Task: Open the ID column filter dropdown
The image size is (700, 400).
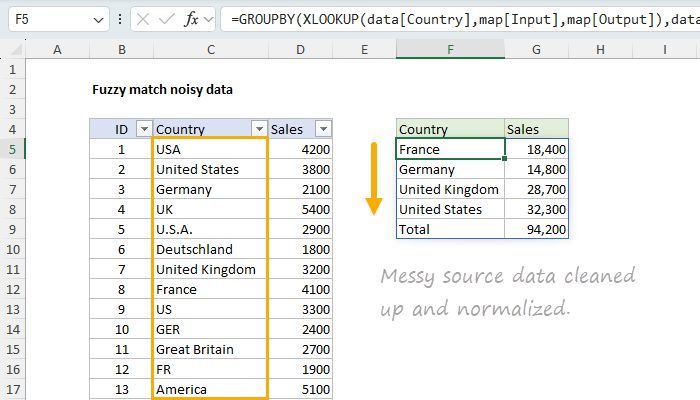Action: pos(144,129)
